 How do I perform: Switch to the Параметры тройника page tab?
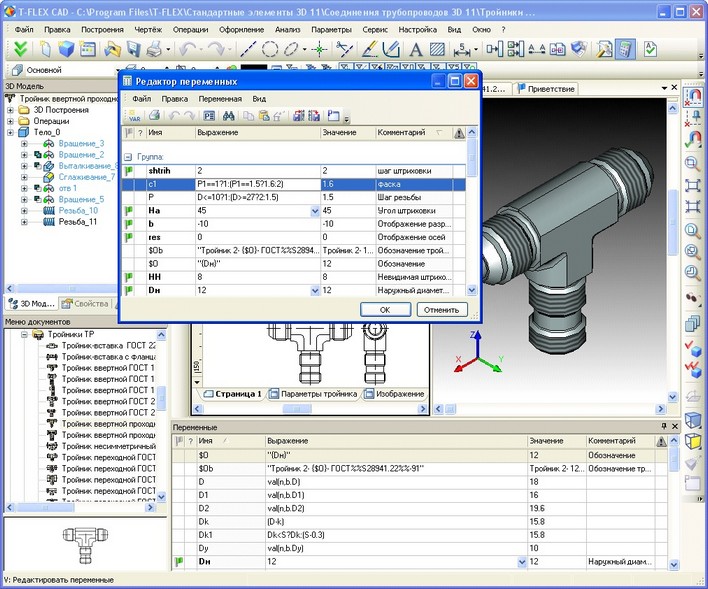click(314, 394)
